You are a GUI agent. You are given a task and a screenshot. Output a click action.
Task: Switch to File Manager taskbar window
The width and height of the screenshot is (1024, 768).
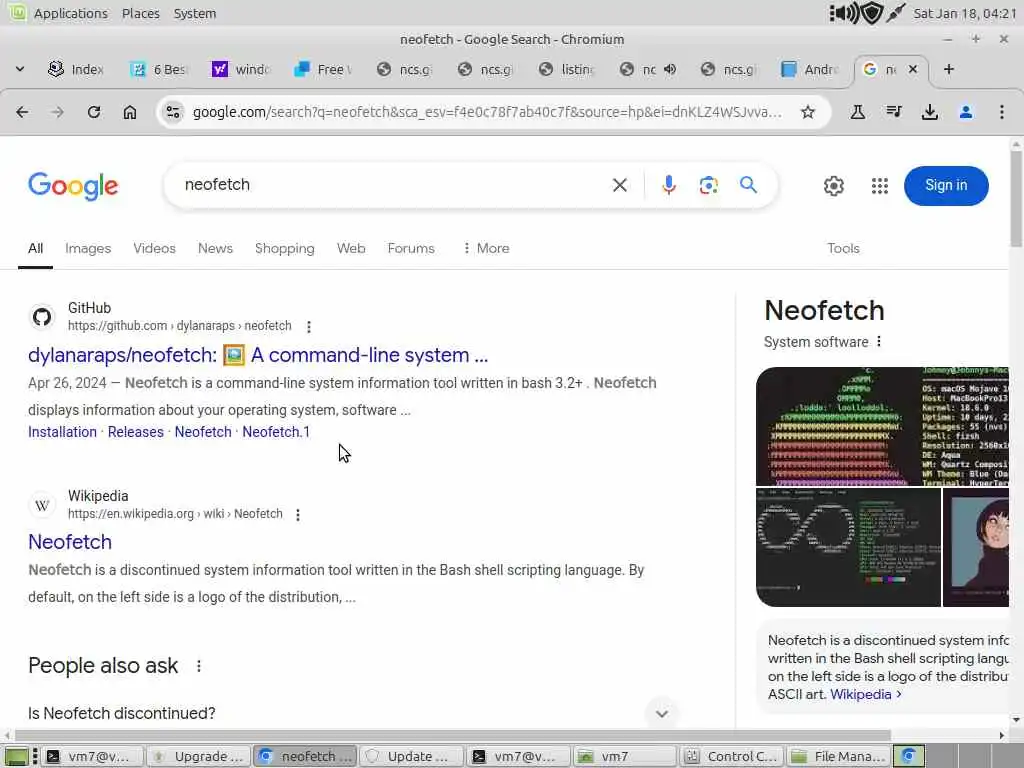(839, 756)
